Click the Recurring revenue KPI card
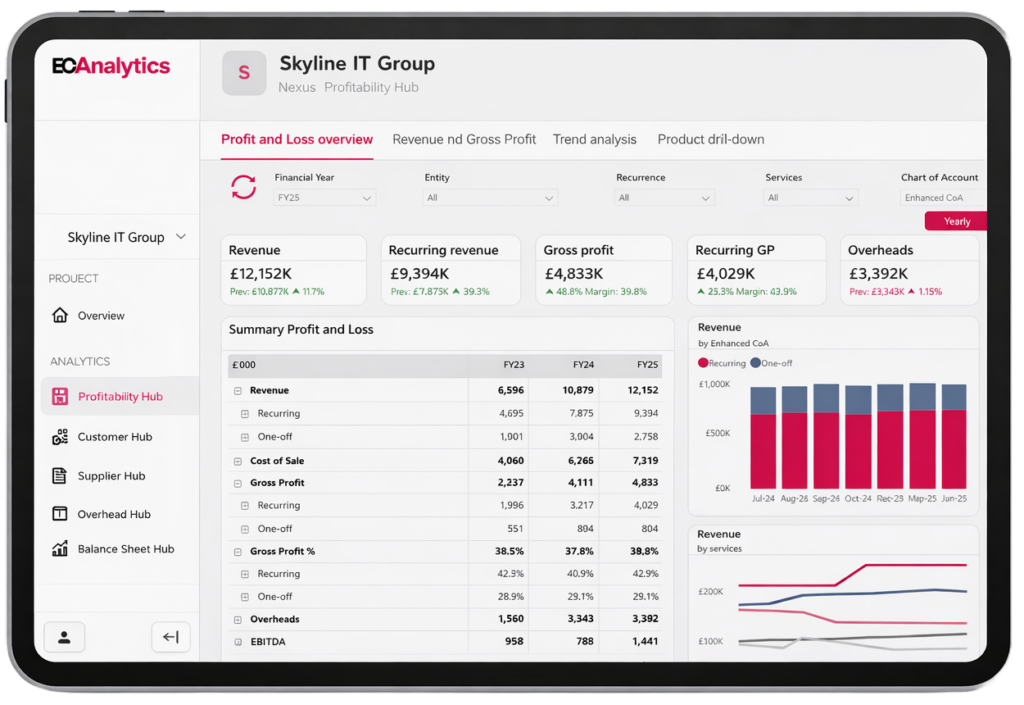Screen dimensions: 1024x705 click(x=450, y=270)
